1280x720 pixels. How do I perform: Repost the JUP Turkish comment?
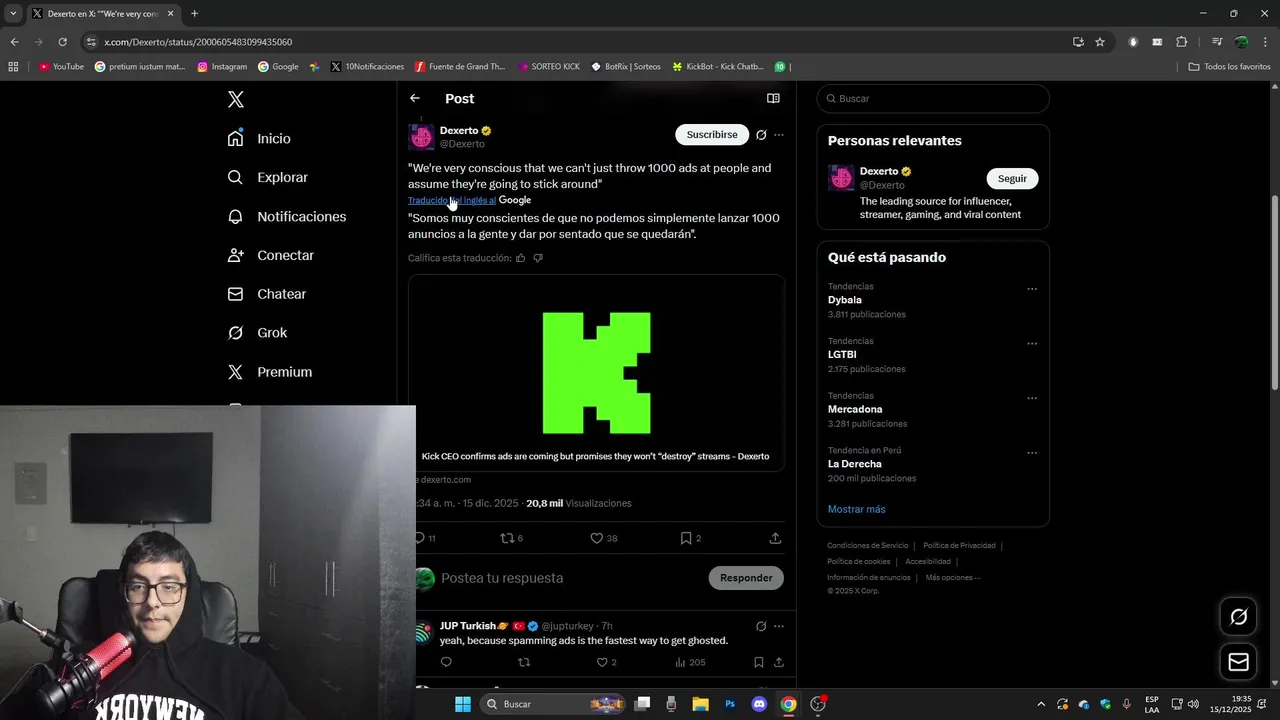(524, 662)
